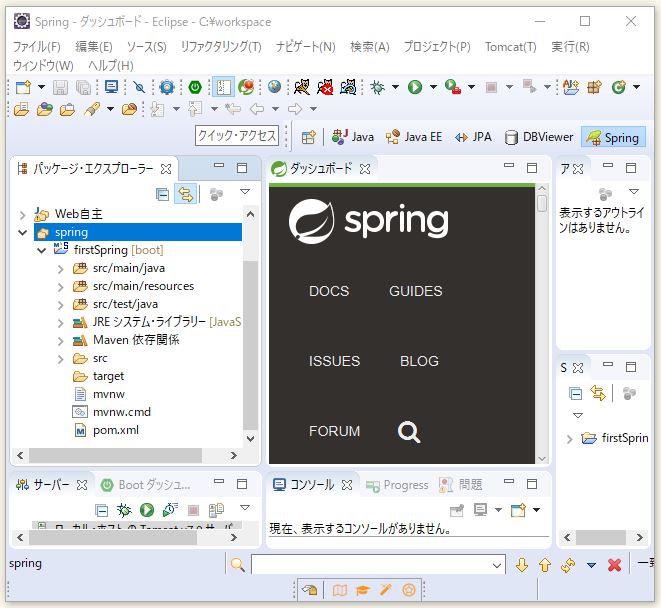Click the Servers view horizontal scrollbar
Viewport: 661px width, 608px height.
[x=113, y=537]
